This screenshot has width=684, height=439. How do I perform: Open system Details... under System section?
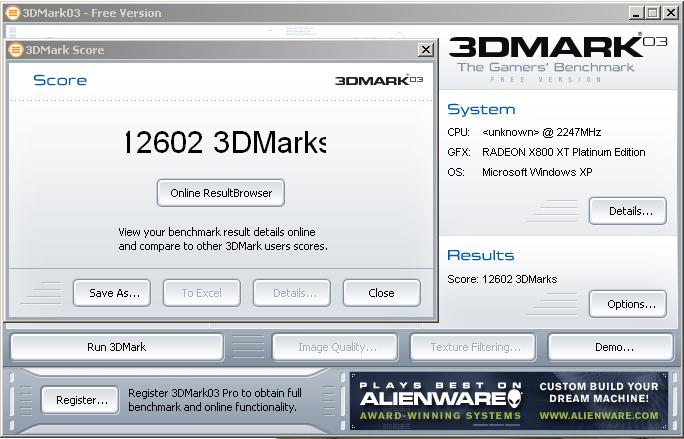pos(627,211)
